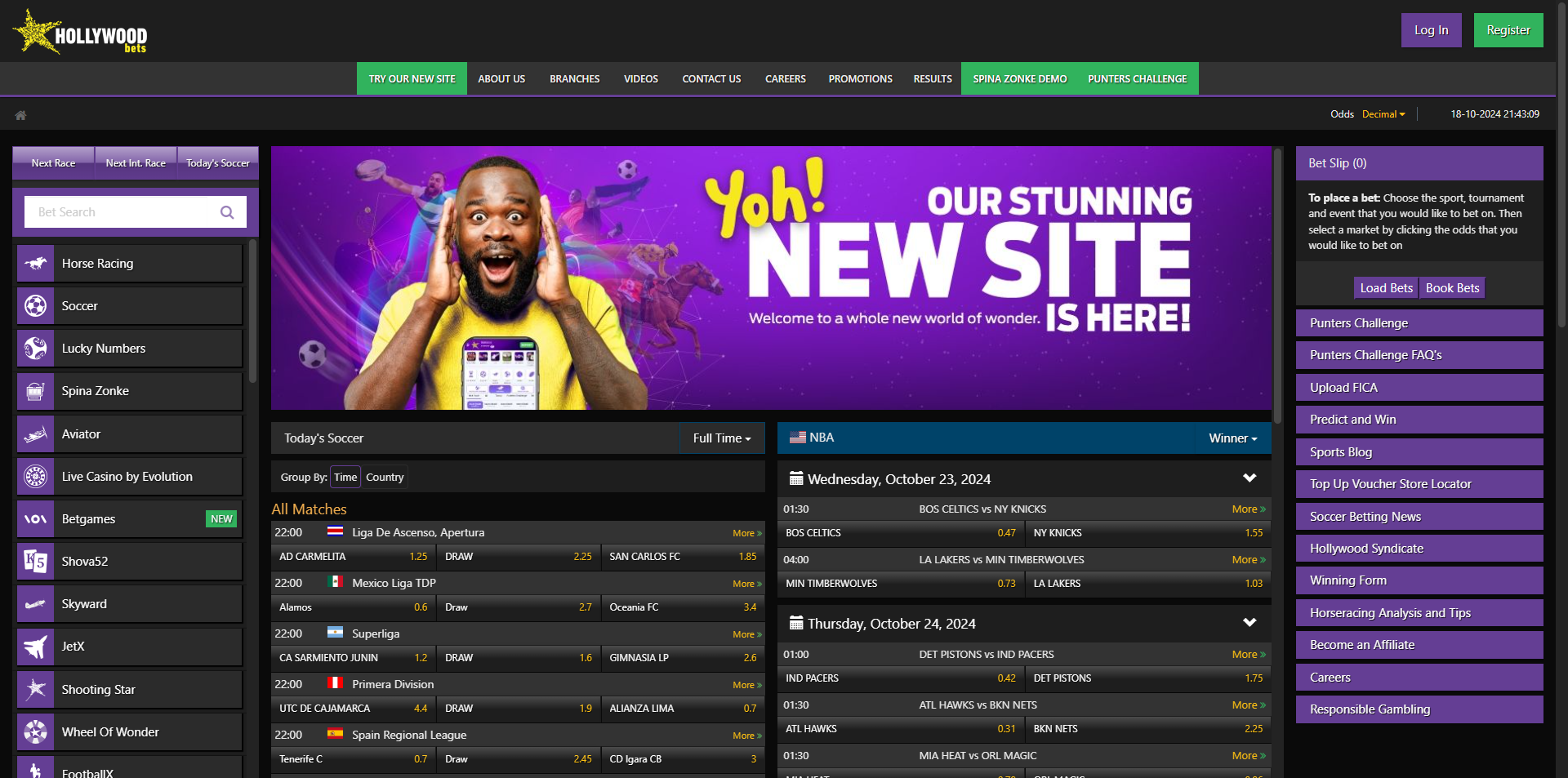Click the flag beside Liga De Ascenso, Apertura
Viewport: 1568px width, 778px height.
[x=335, y=531]
